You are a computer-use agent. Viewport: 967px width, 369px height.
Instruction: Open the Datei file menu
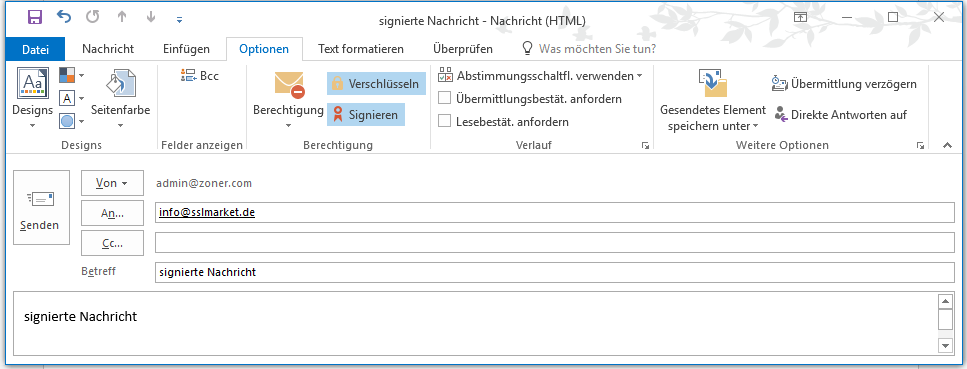35,49
